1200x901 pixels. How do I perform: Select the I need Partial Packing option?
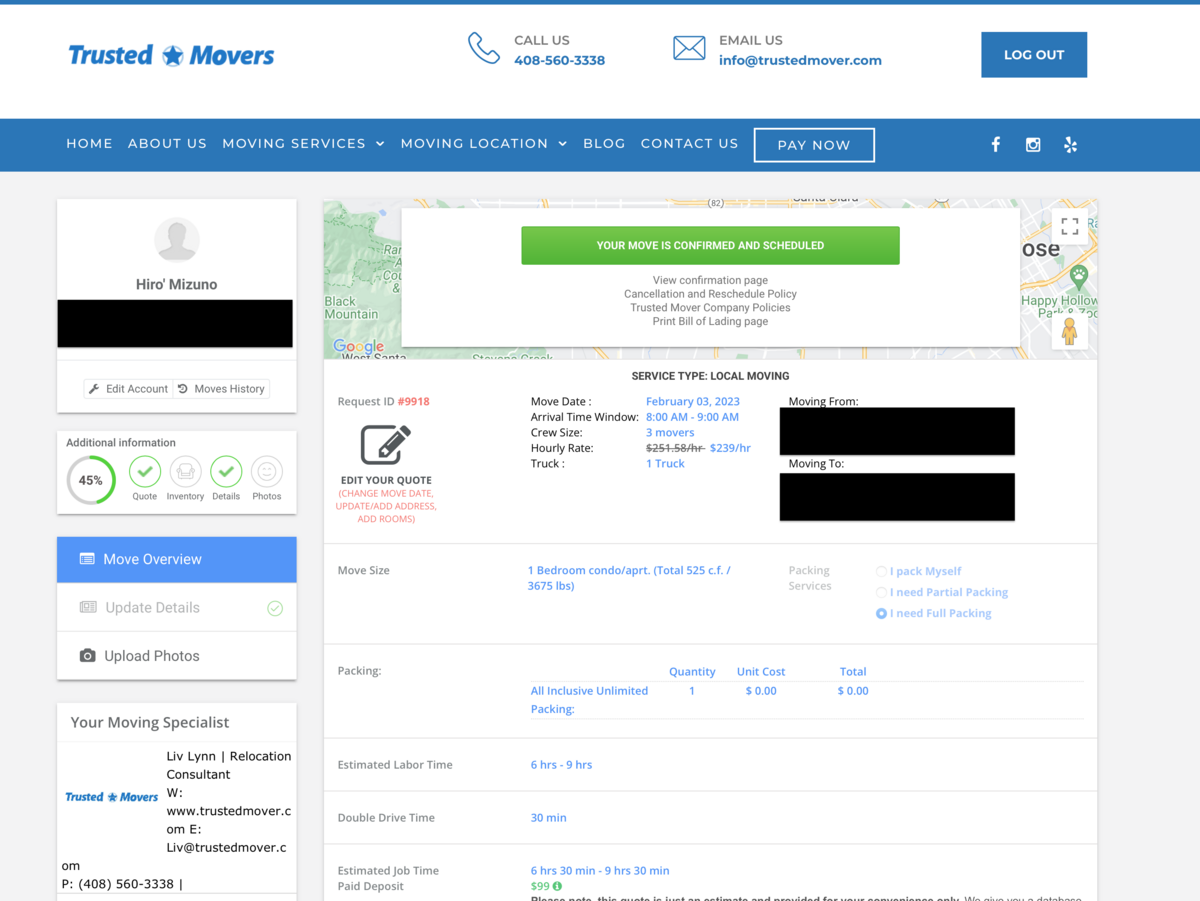click(x=881, y=592)
